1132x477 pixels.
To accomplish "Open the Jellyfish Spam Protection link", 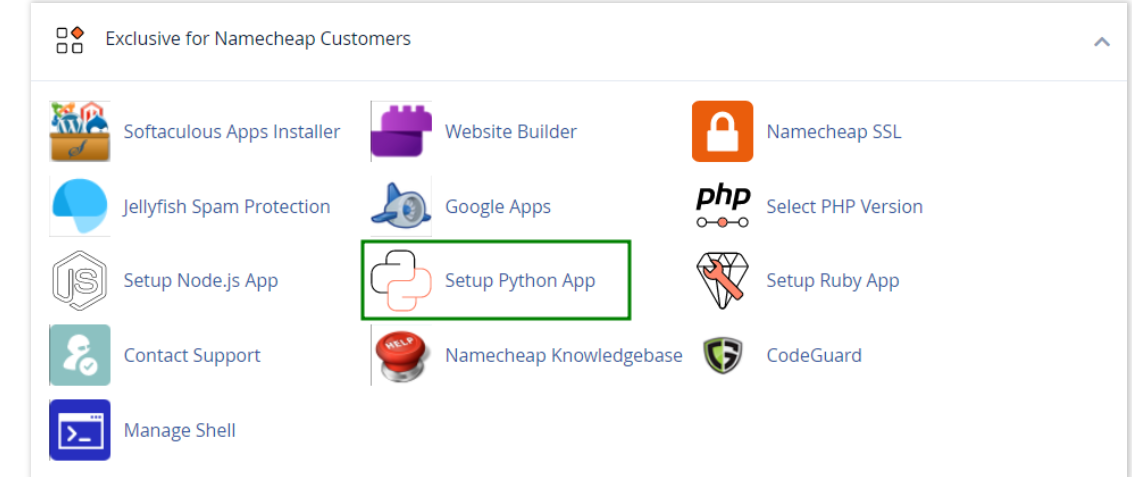I will click(x=227, y=207).
